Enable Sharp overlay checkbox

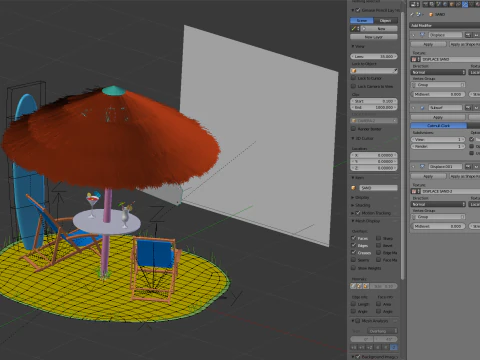[378, 238]
